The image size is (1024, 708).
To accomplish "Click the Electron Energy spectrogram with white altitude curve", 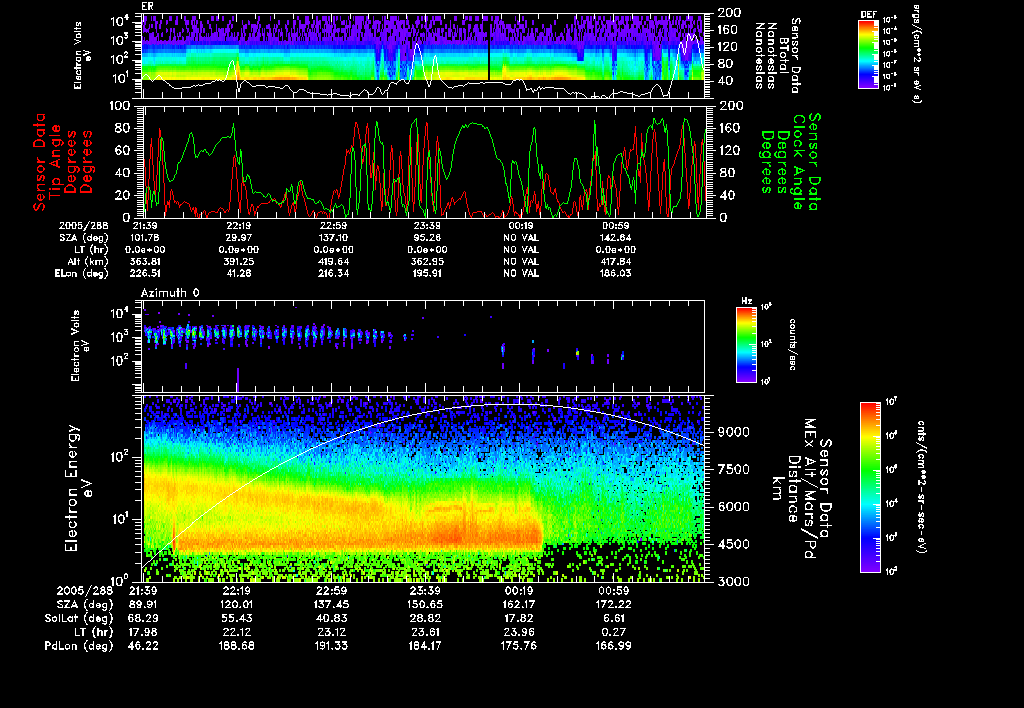I will coord(423,488).
